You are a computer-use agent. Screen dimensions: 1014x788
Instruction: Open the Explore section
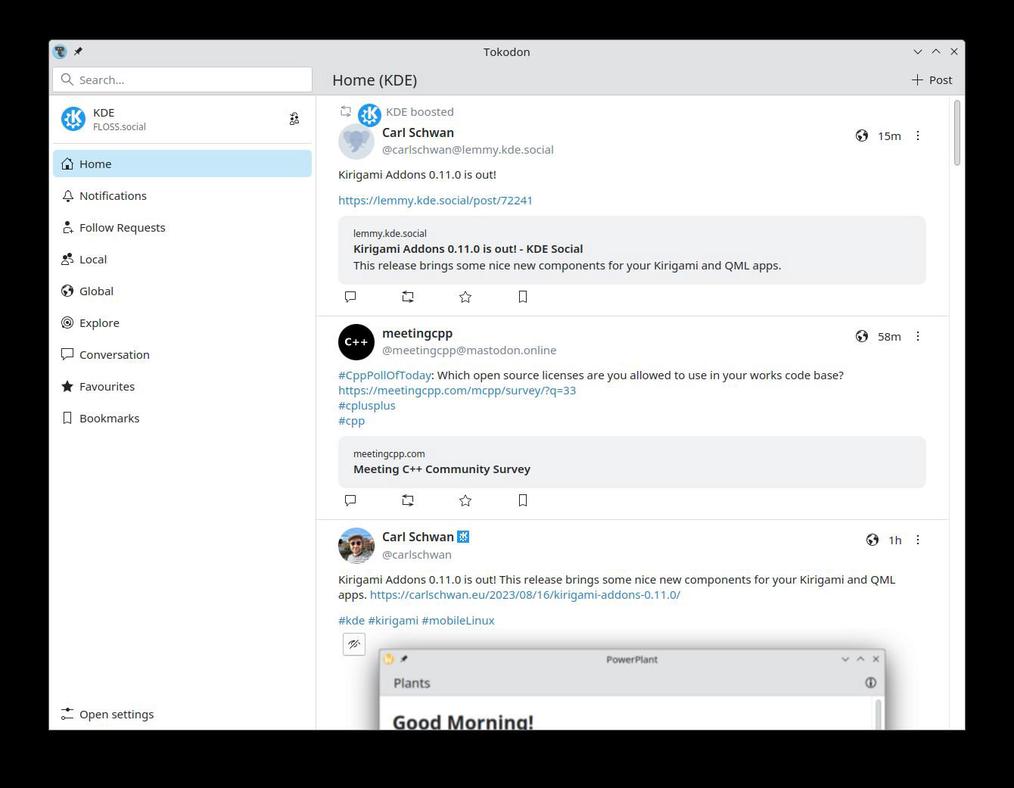[x=98, y=322]
